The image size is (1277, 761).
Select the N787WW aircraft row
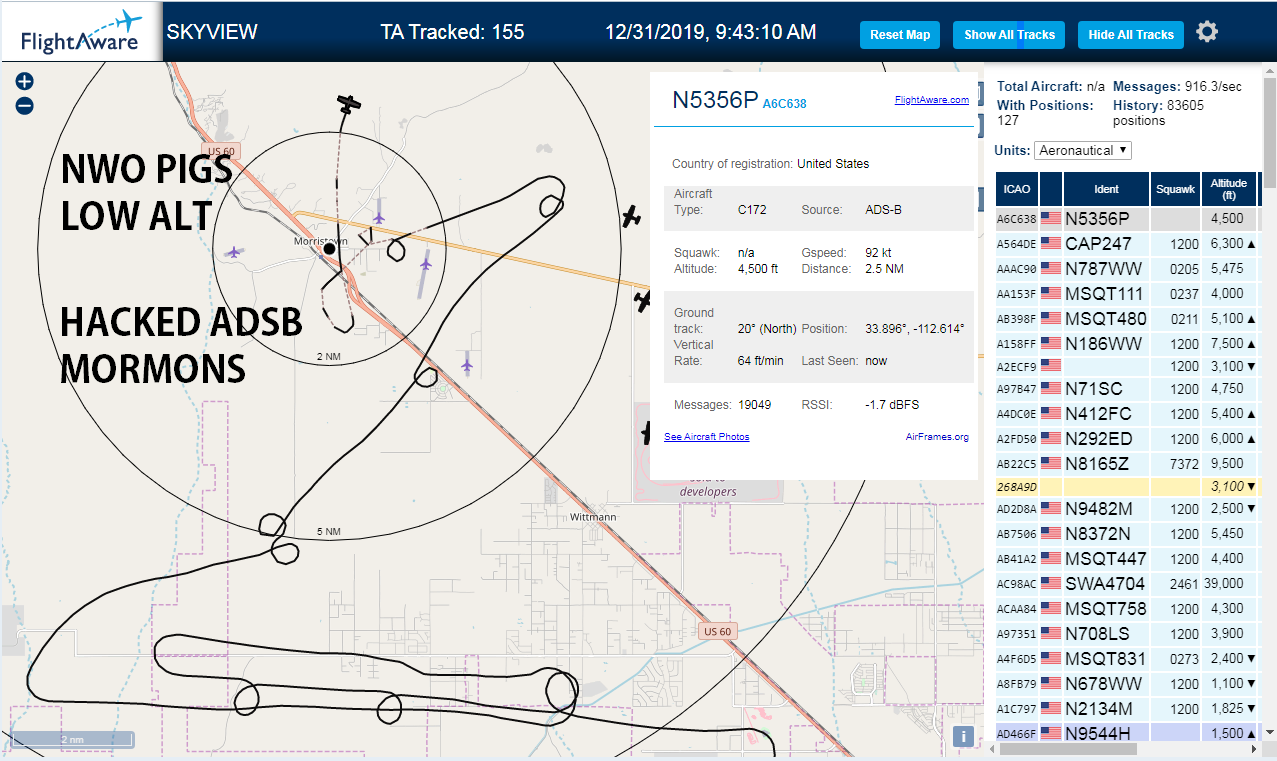1127,269
